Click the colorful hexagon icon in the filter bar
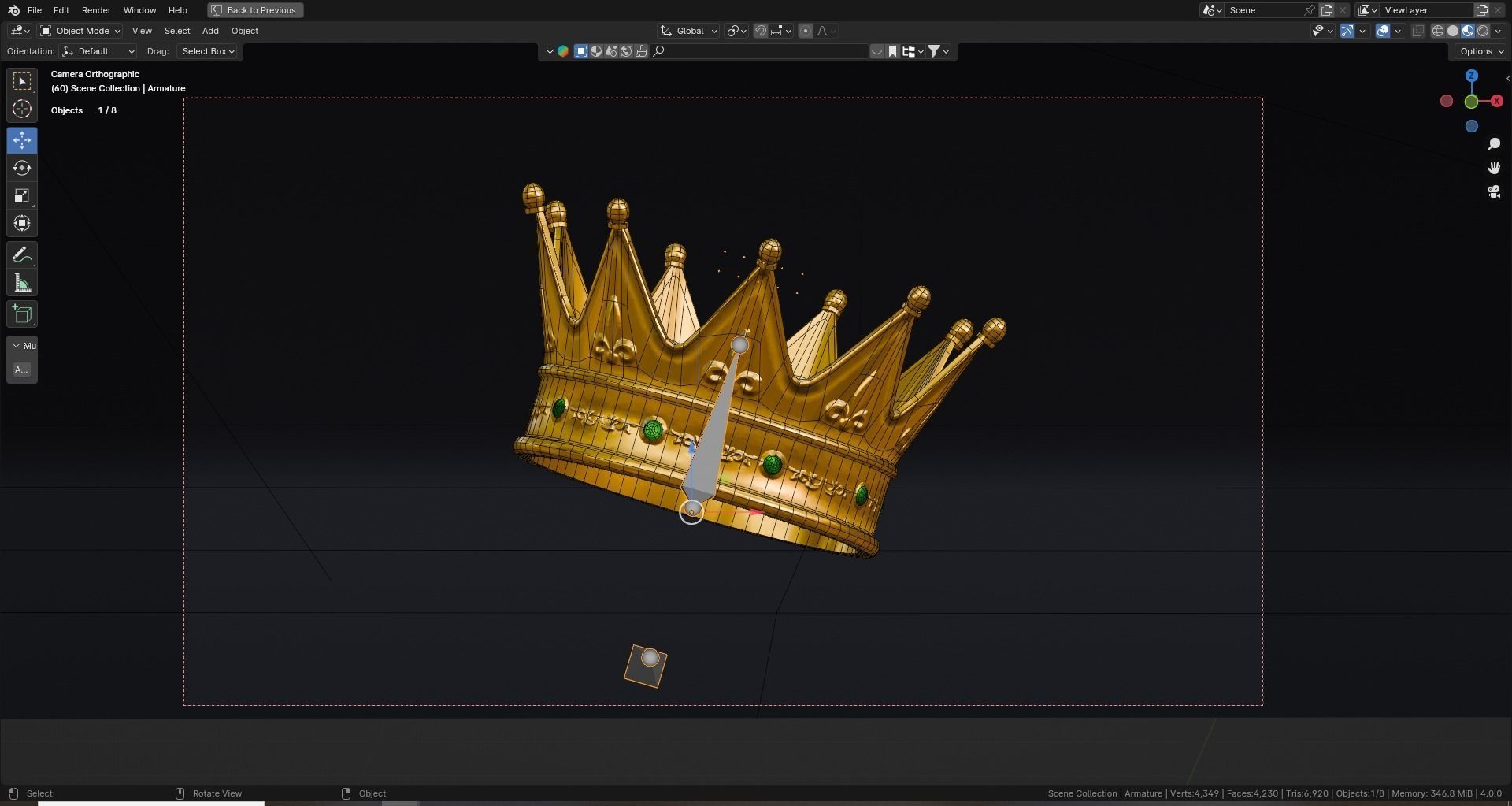Screen dimensions: 1512x806 [x=563, y=51]
